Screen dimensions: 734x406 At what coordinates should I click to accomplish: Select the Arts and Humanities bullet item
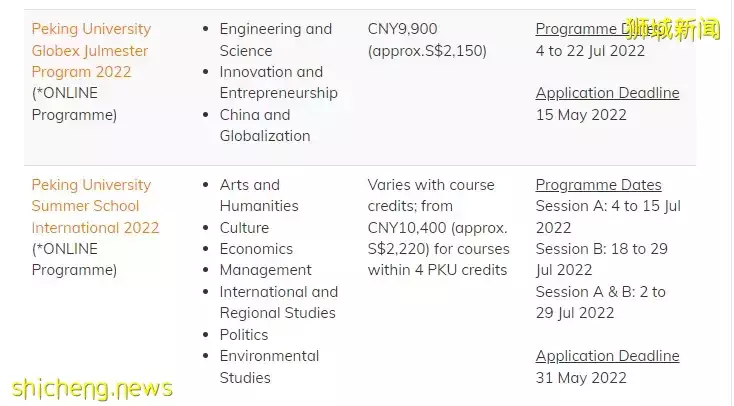coord(259,195)
